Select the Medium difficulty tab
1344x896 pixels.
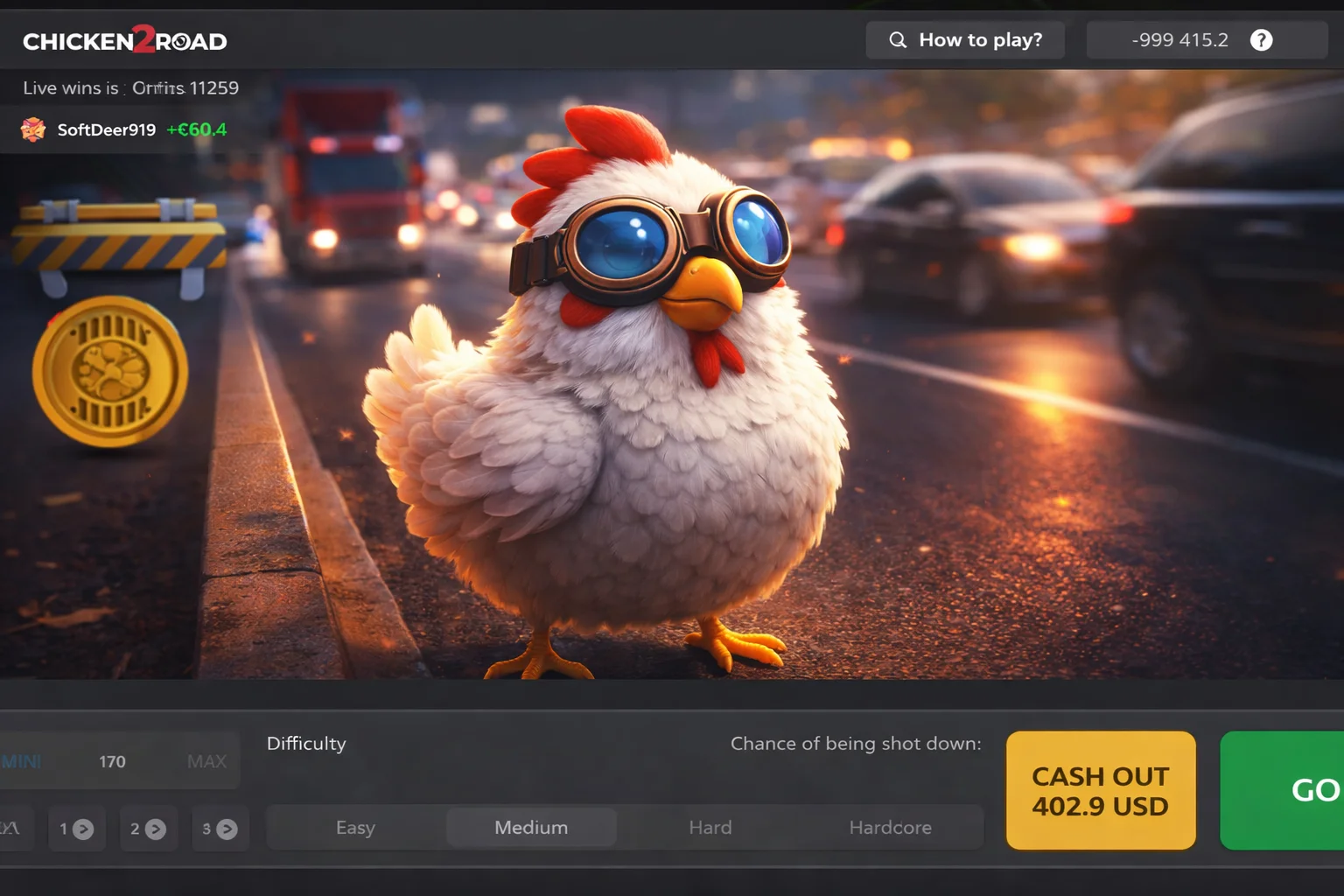pyautogui.click(x=531, y=827)
